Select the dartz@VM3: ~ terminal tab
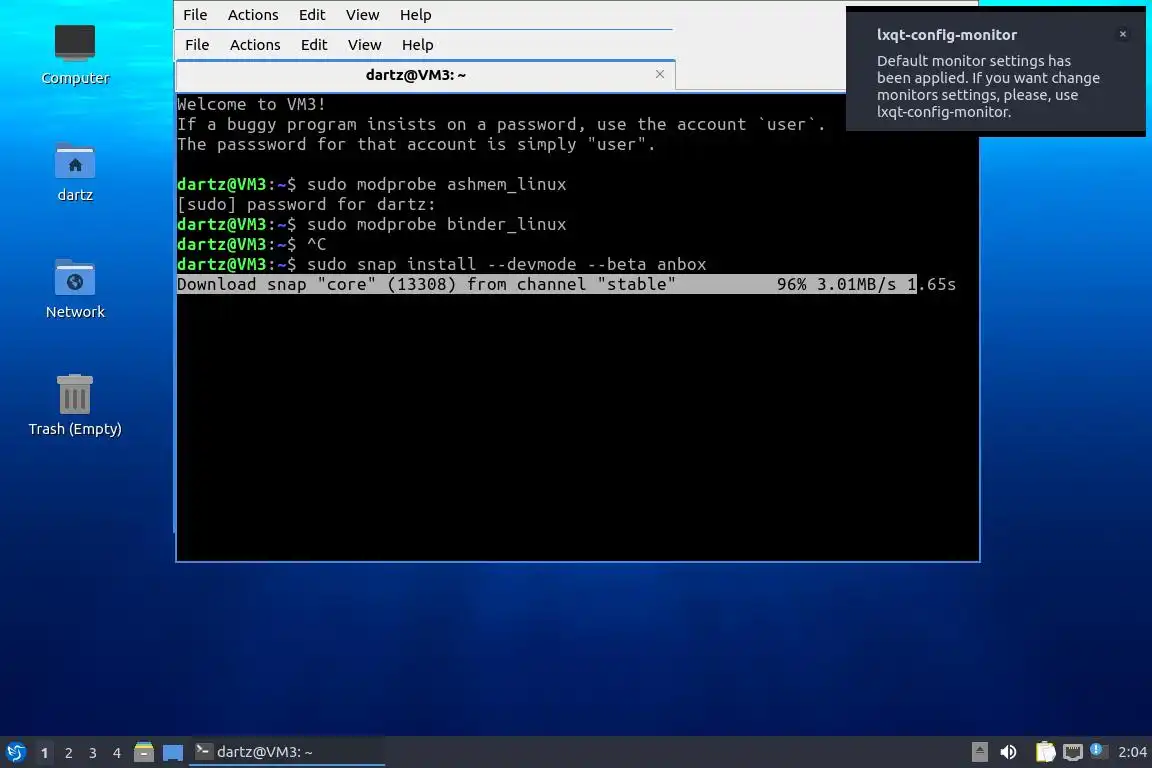 coord(416,75)
